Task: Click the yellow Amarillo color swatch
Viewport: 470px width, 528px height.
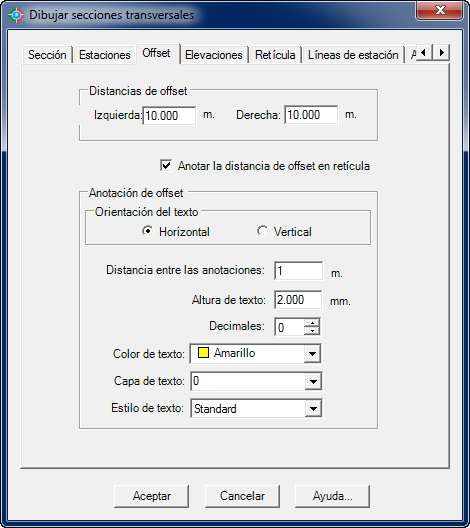Action: pos(203,353)
